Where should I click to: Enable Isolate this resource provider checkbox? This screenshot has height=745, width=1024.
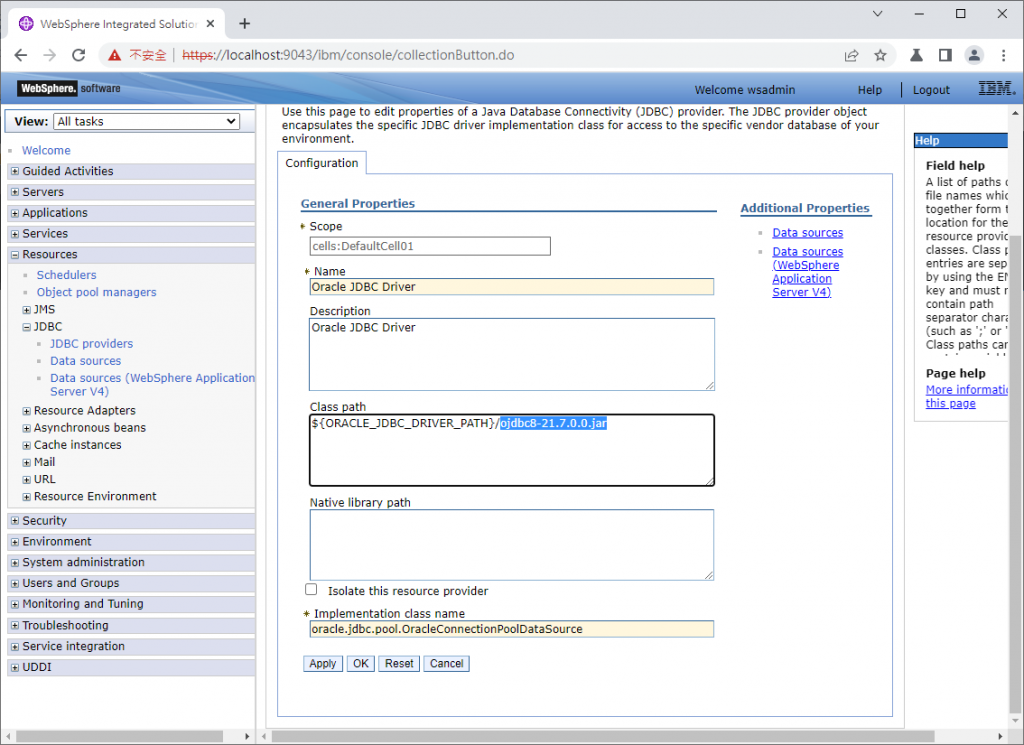coord(312,590)
